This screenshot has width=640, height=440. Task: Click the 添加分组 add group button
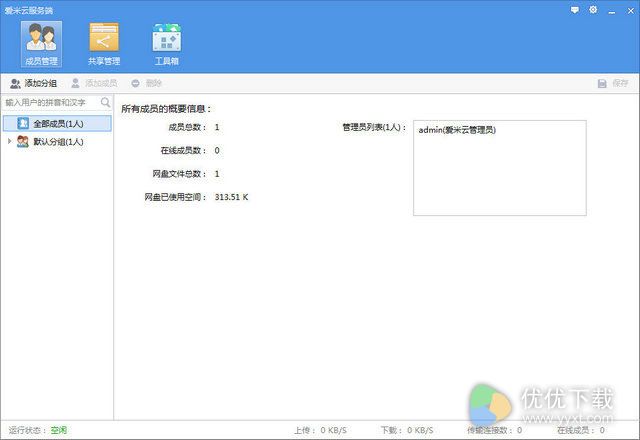(34, 84)
